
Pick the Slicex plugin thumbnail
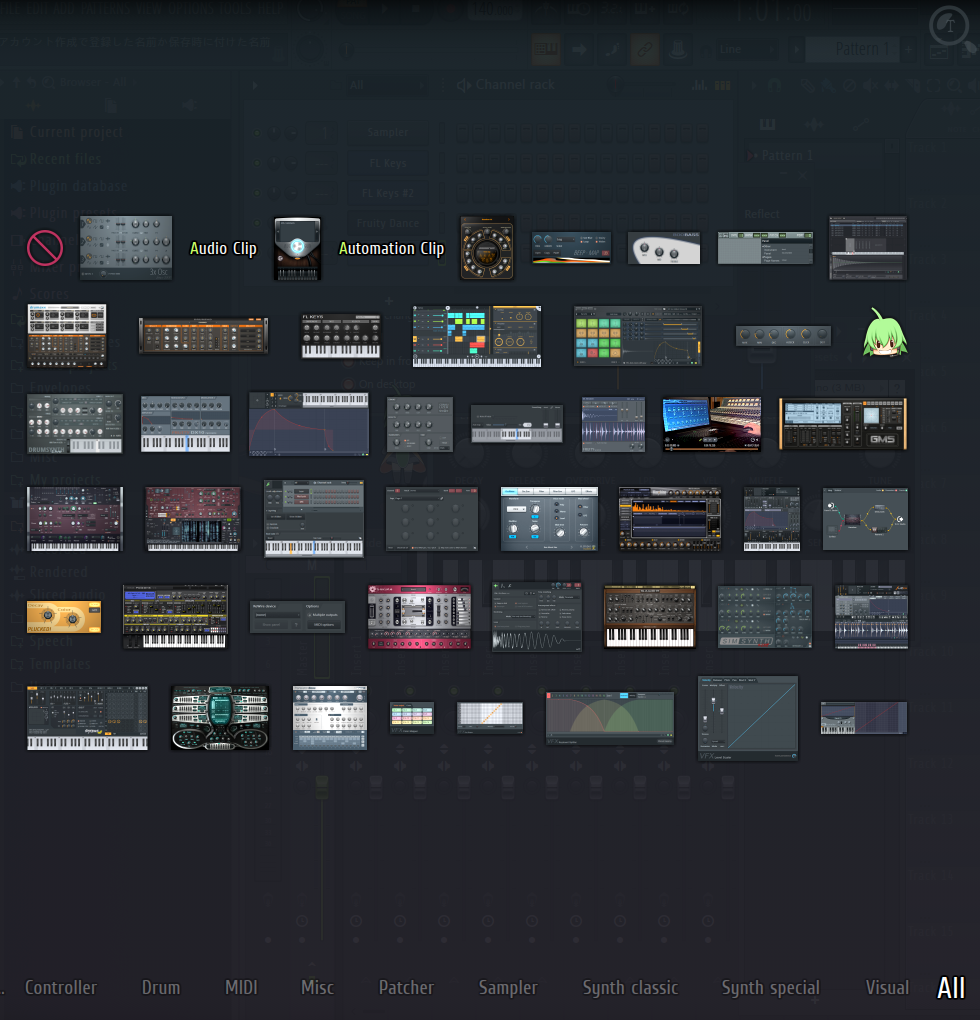[x=871, y=617]
